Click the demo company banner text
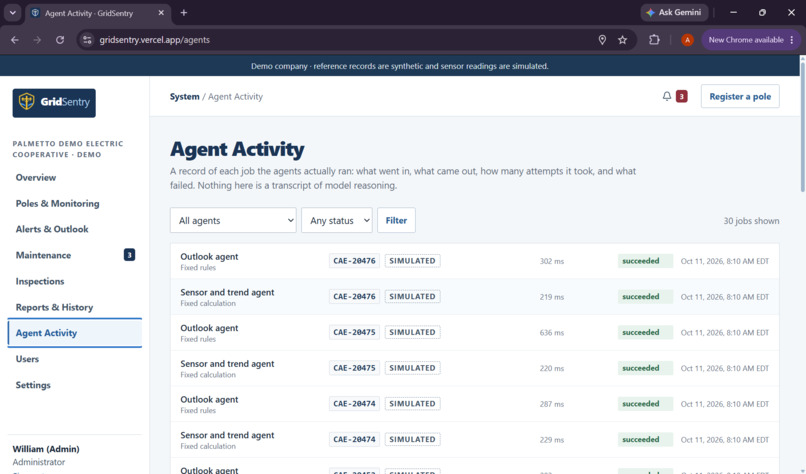 coord(399,66)
